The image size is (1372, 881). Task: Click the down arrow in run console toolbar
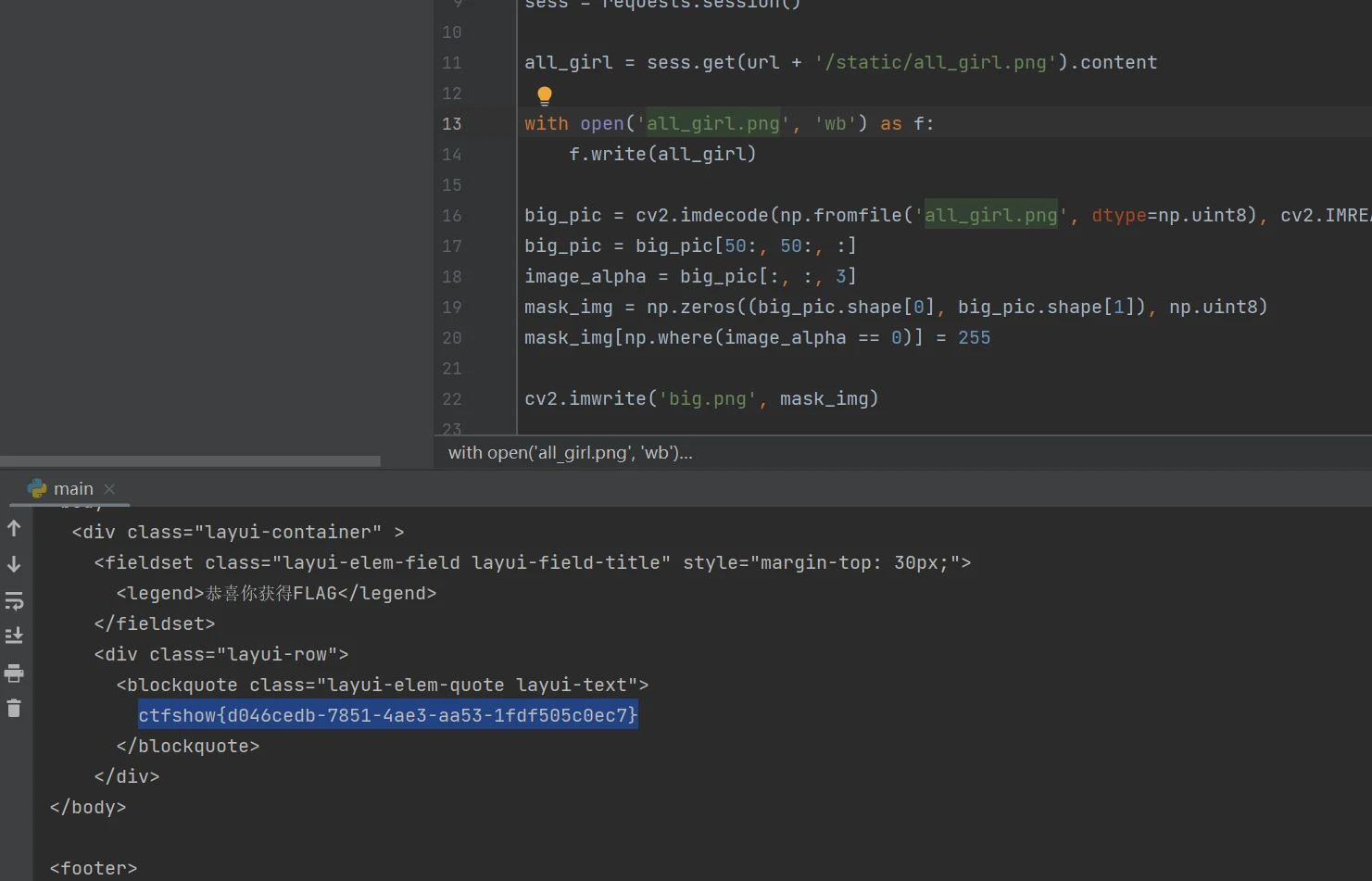(14, 564)
